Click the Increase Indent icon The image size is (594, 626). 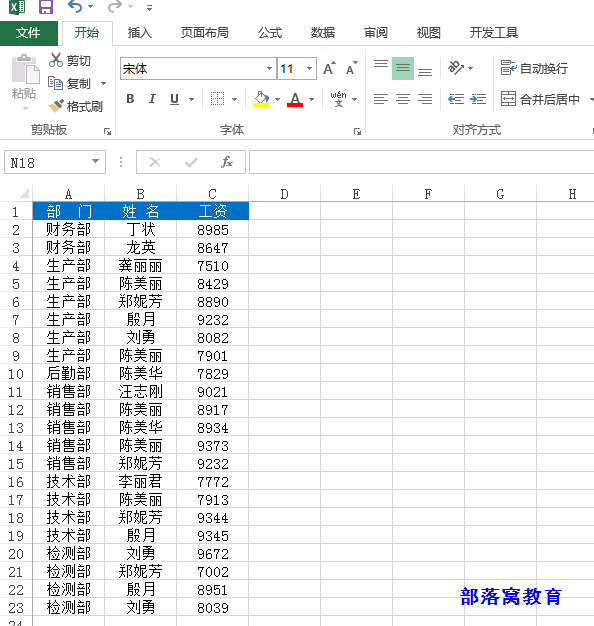click(478, 99)
